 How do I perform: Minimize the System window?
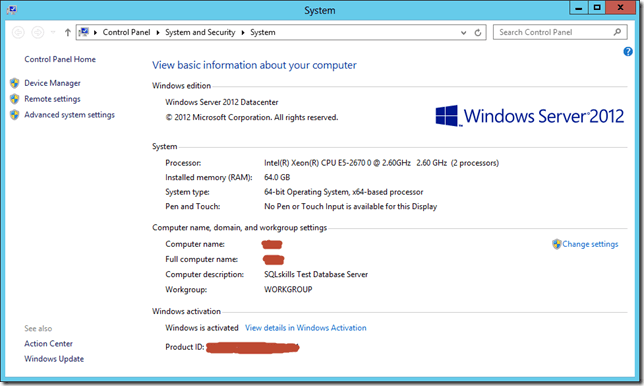[x=579, y=8]
